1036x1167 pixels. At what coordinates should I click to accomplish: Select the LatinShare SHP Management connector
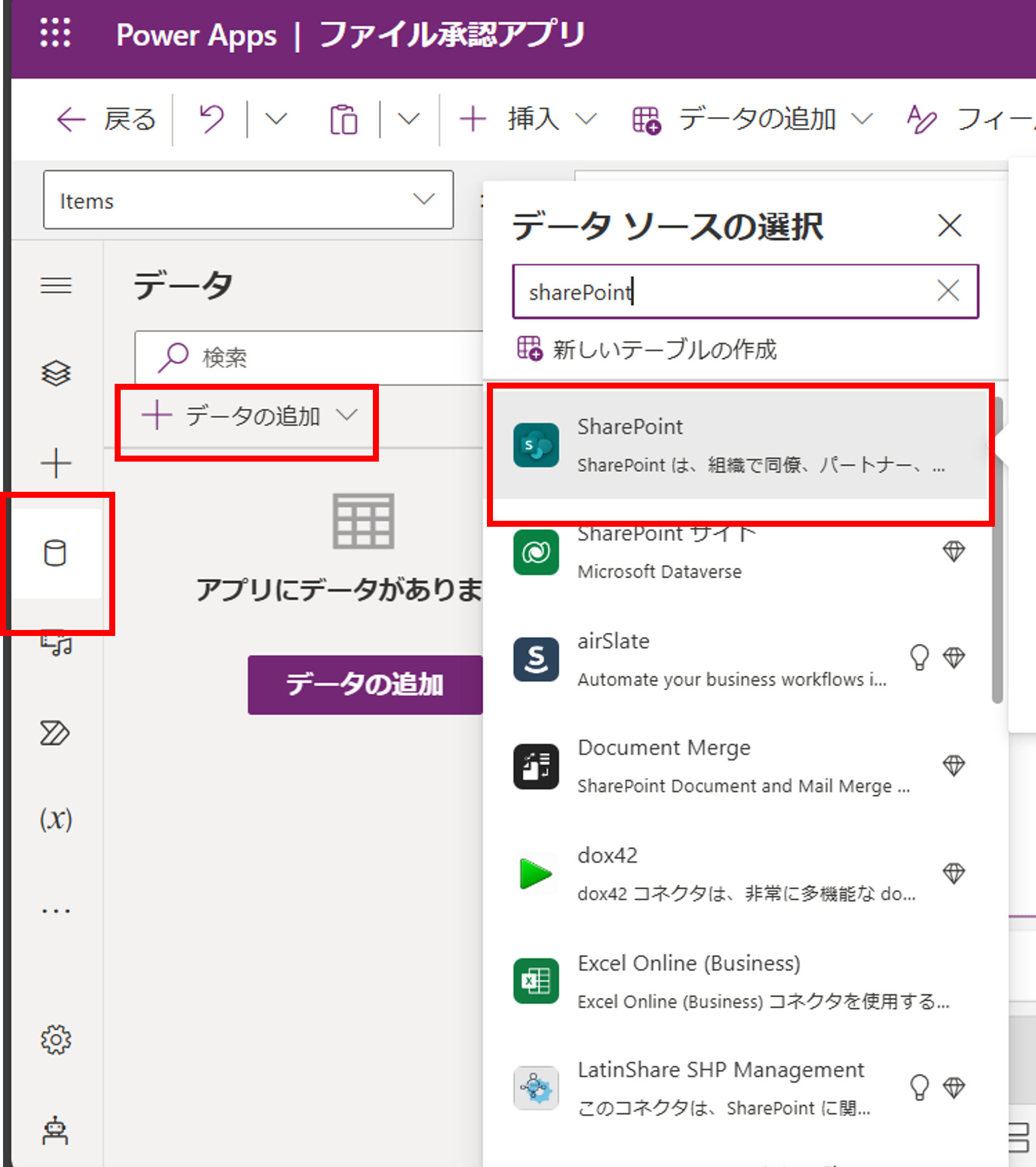(741, 1088)
